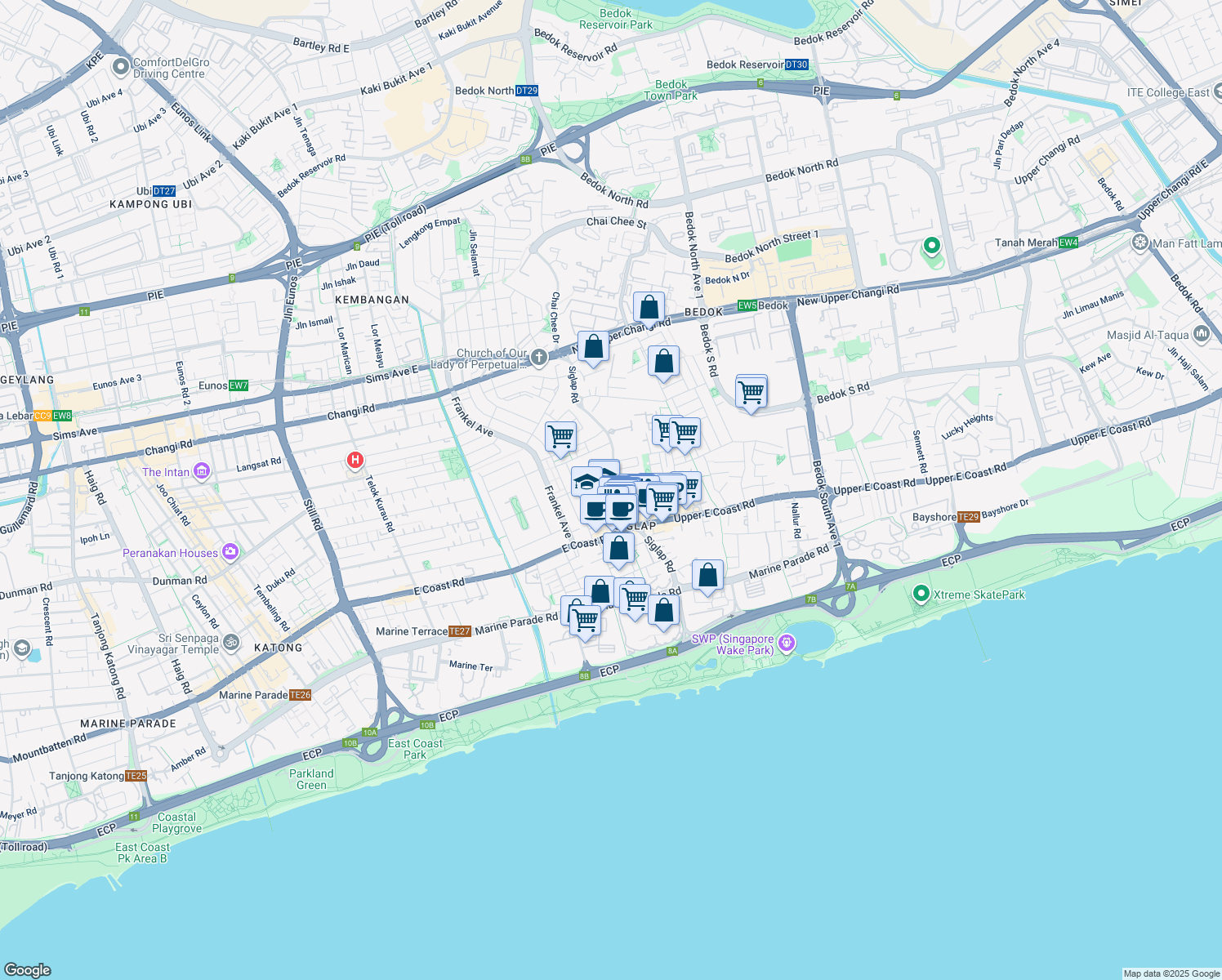1222x980 pixels.
Task: Click the TE27 Marine Terrace station badge
Action: point(460,630)
